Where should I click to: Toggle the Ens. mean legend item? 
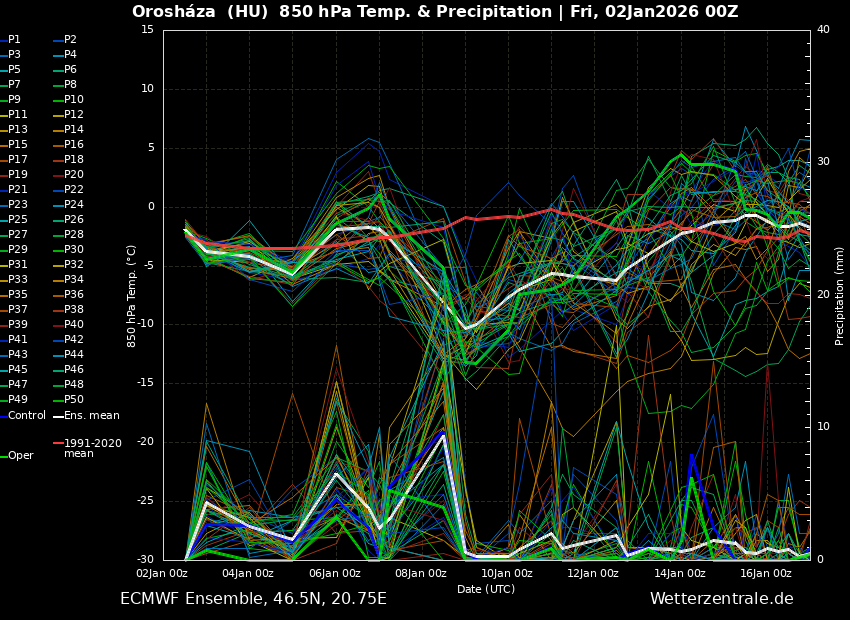click(91, 415)
